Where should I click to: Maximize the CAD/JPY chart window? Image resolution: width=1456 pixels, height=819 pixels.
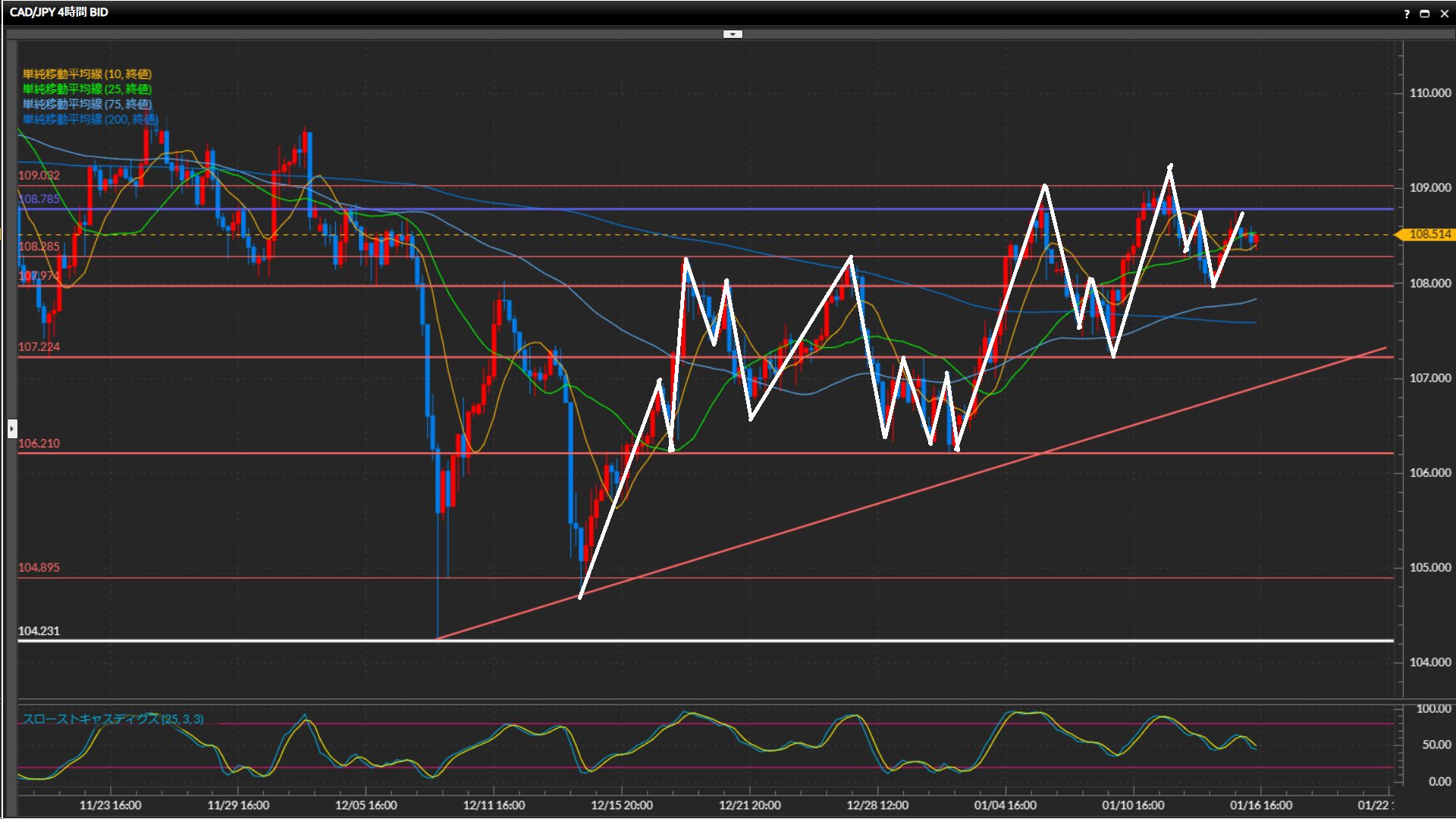pos(1425,13)
